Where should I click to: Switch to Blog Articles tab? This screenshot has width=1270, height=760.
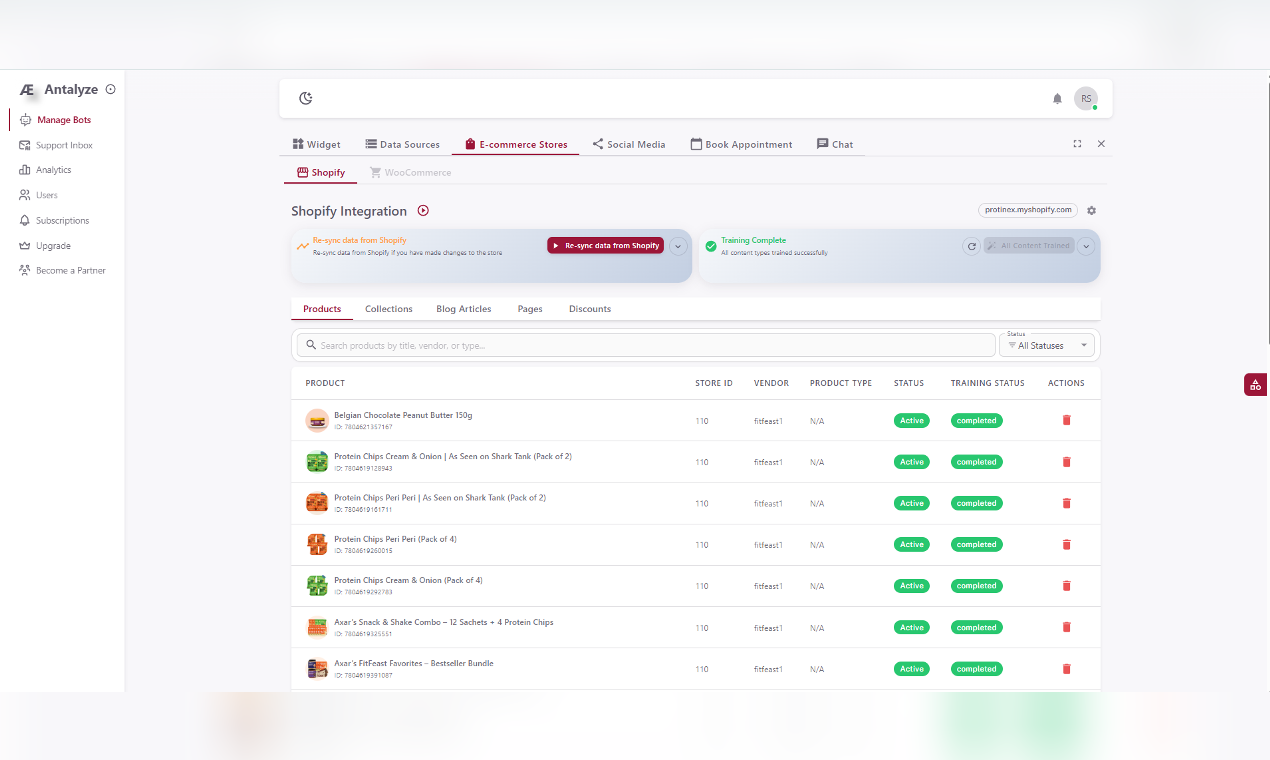pyautogui.click(x=464, y=309)
